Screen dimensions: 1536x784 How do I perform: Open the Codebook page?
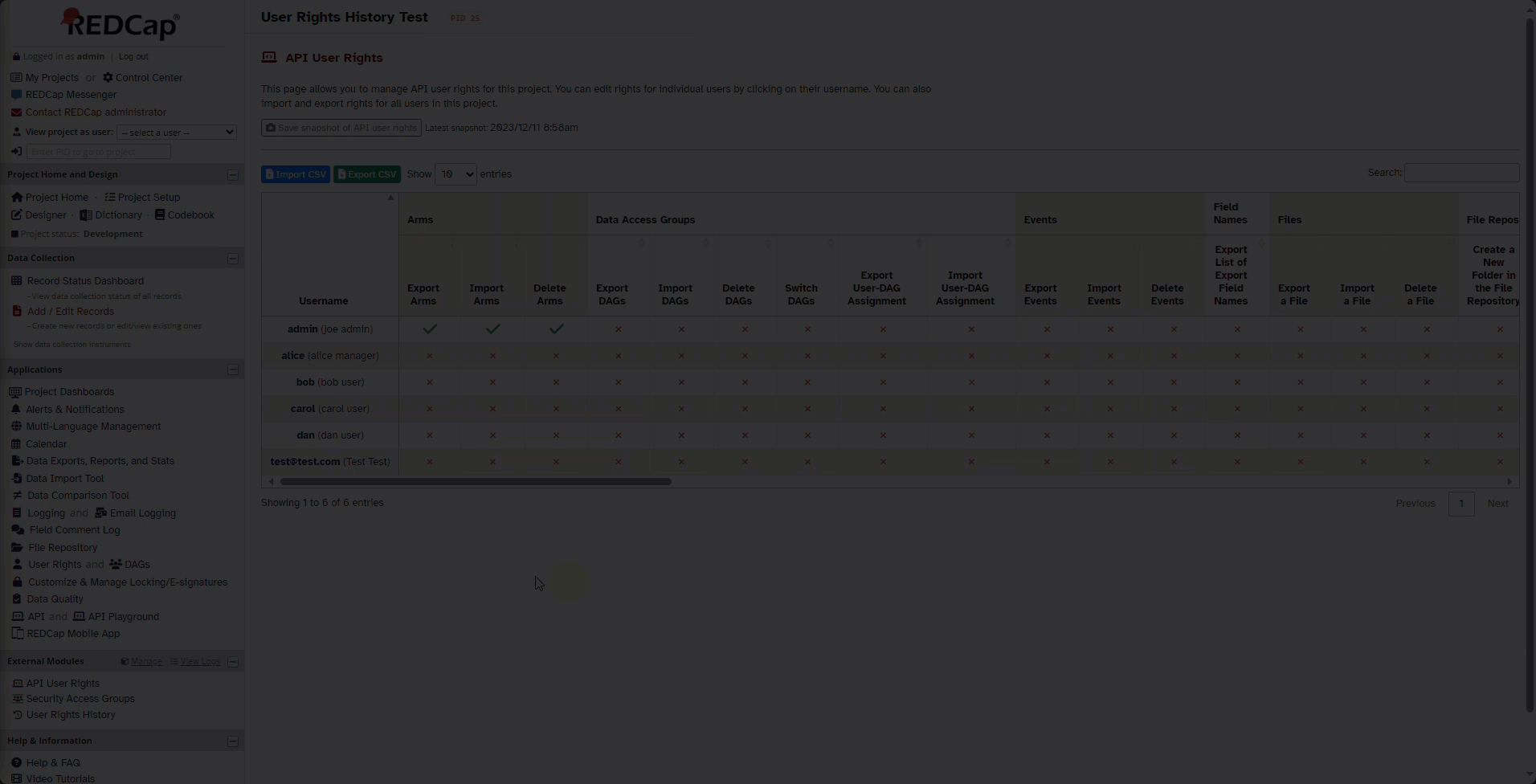point(190,215)
